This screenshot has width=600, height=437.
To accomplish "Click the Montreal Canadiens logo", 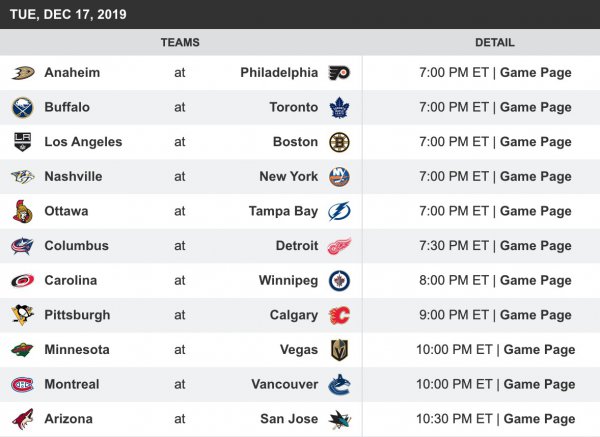I will (23, 385).
